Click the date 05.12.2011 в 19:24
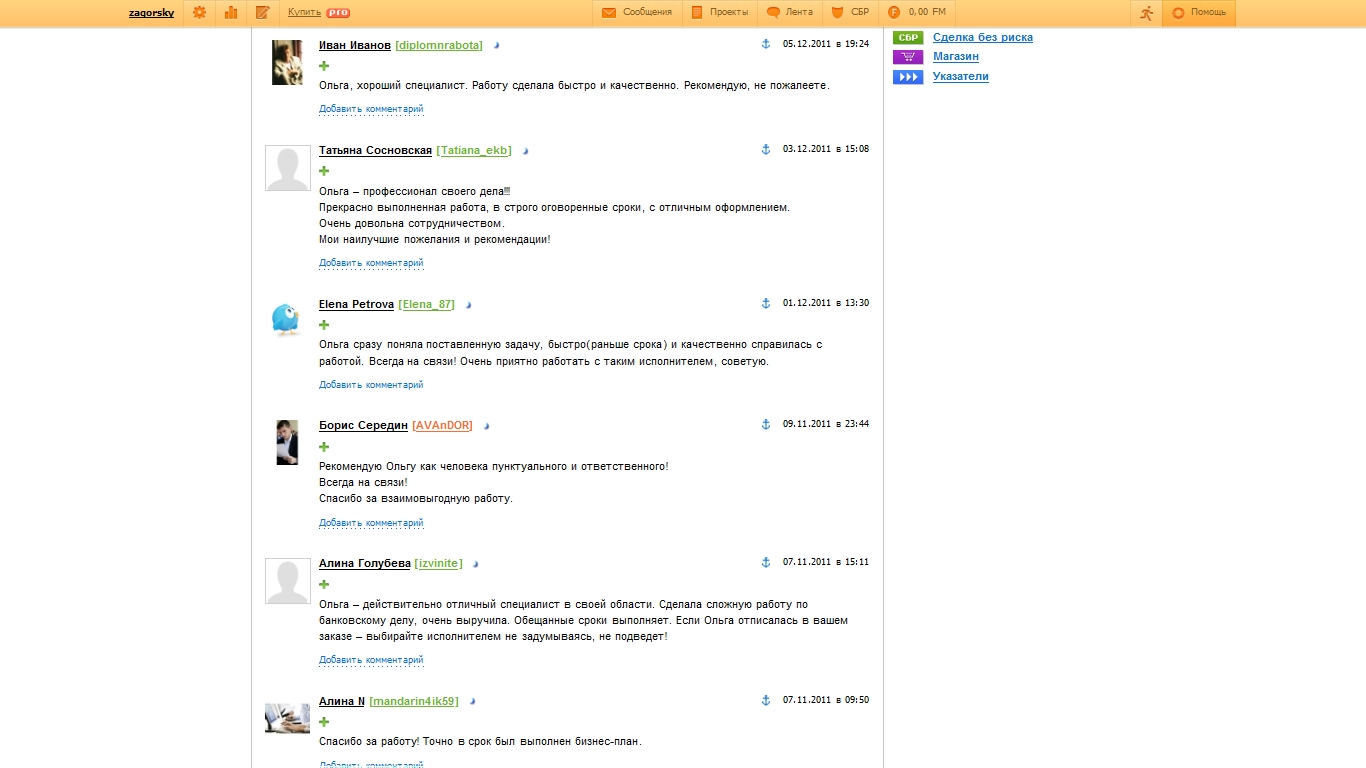Viewport: 1366px width, 768px height. [826, 44]
